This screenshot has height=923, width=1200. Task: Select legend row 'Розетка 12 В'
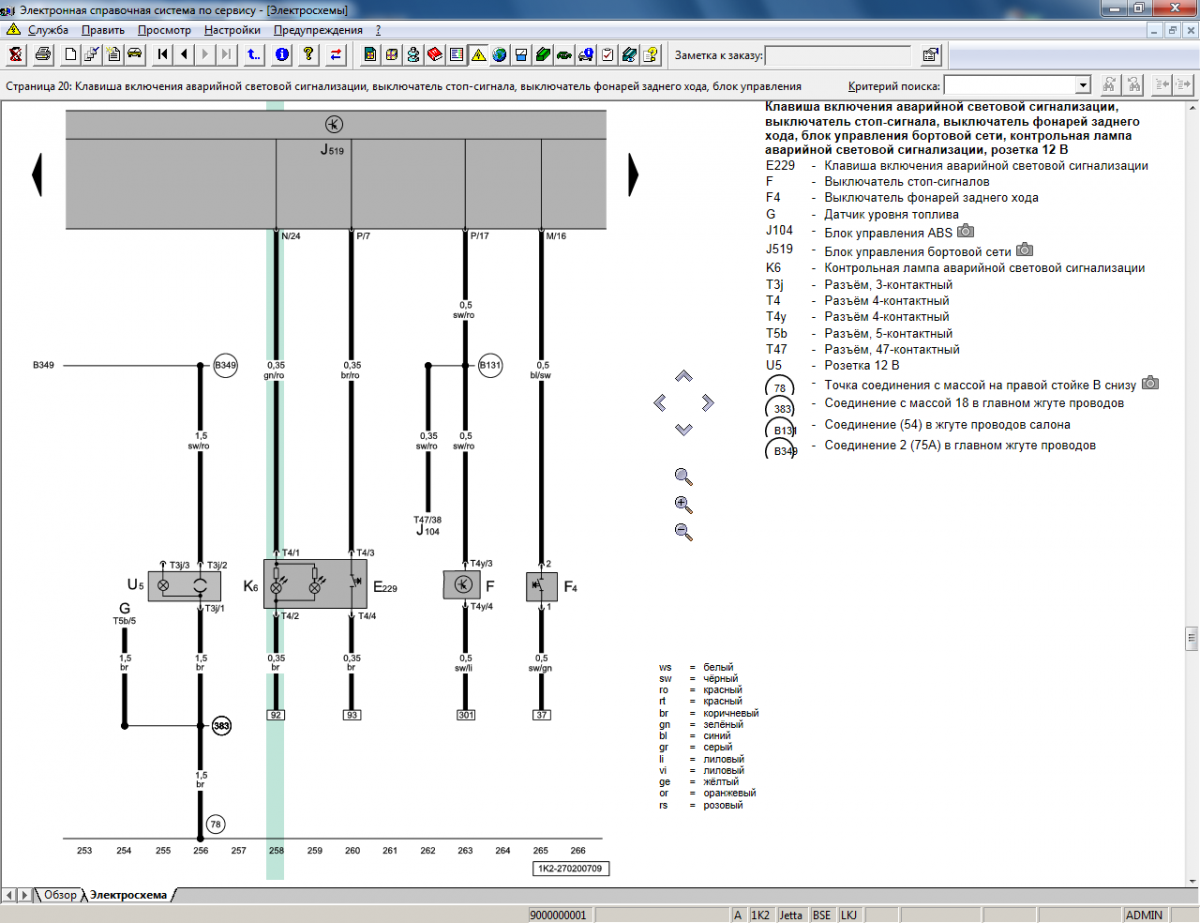[x=861, y=366]
